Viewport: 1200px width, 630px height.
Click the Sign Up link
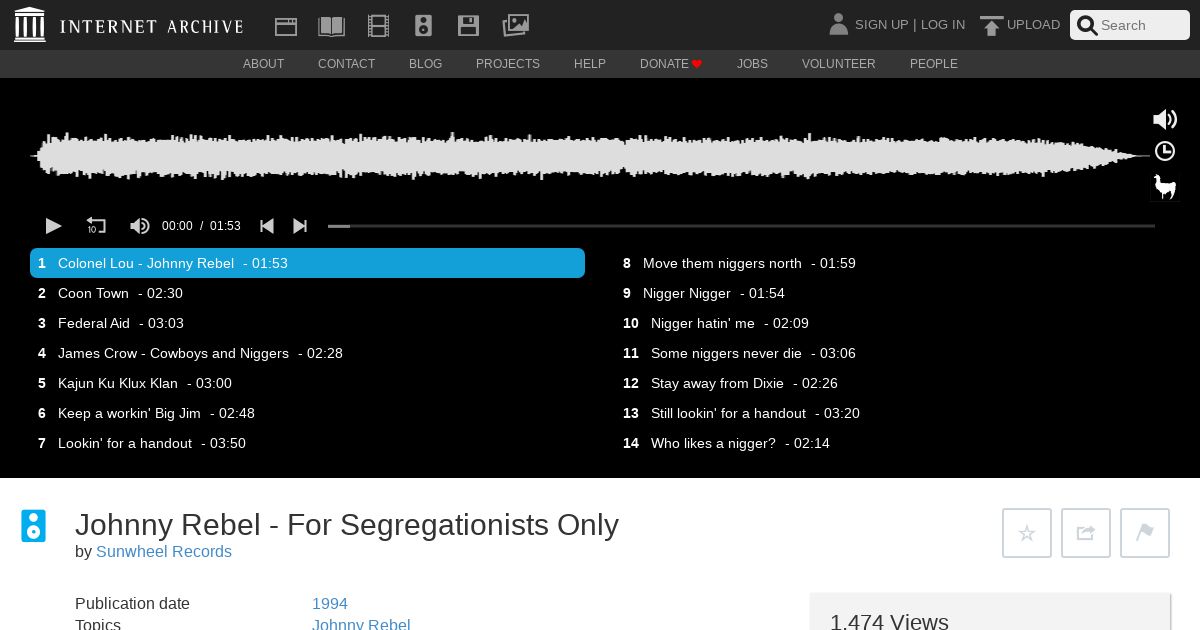coord(881,25)
